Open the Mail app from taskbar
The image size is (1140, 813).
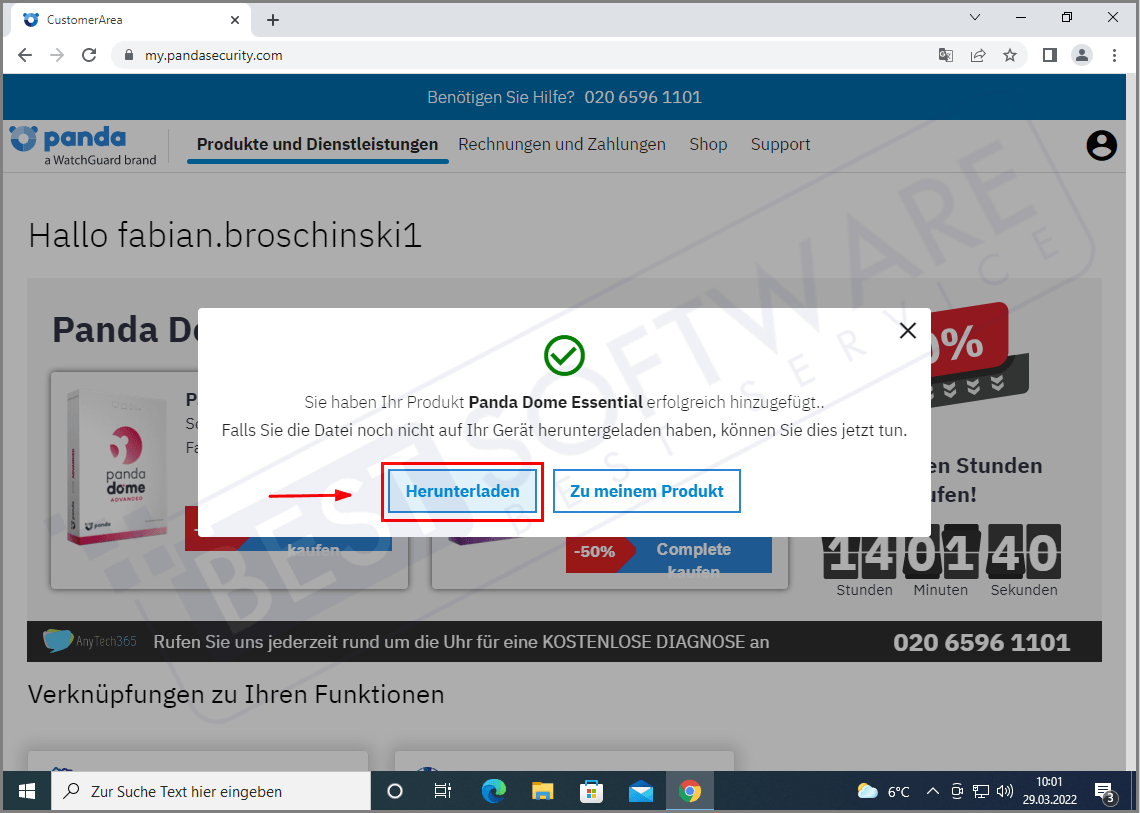click(x=641, y=791)
